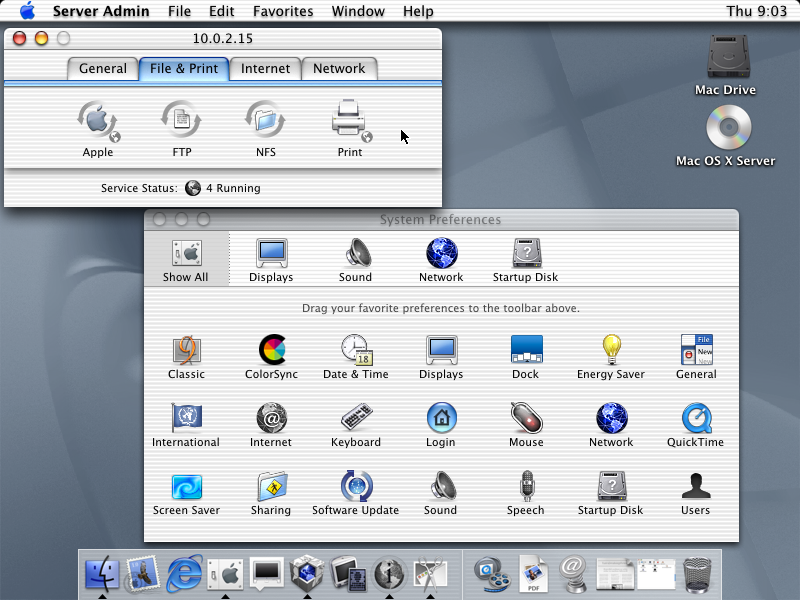Open the Favorites menu
The height and width of the screenshot is (600, 800).
[283, 11]
